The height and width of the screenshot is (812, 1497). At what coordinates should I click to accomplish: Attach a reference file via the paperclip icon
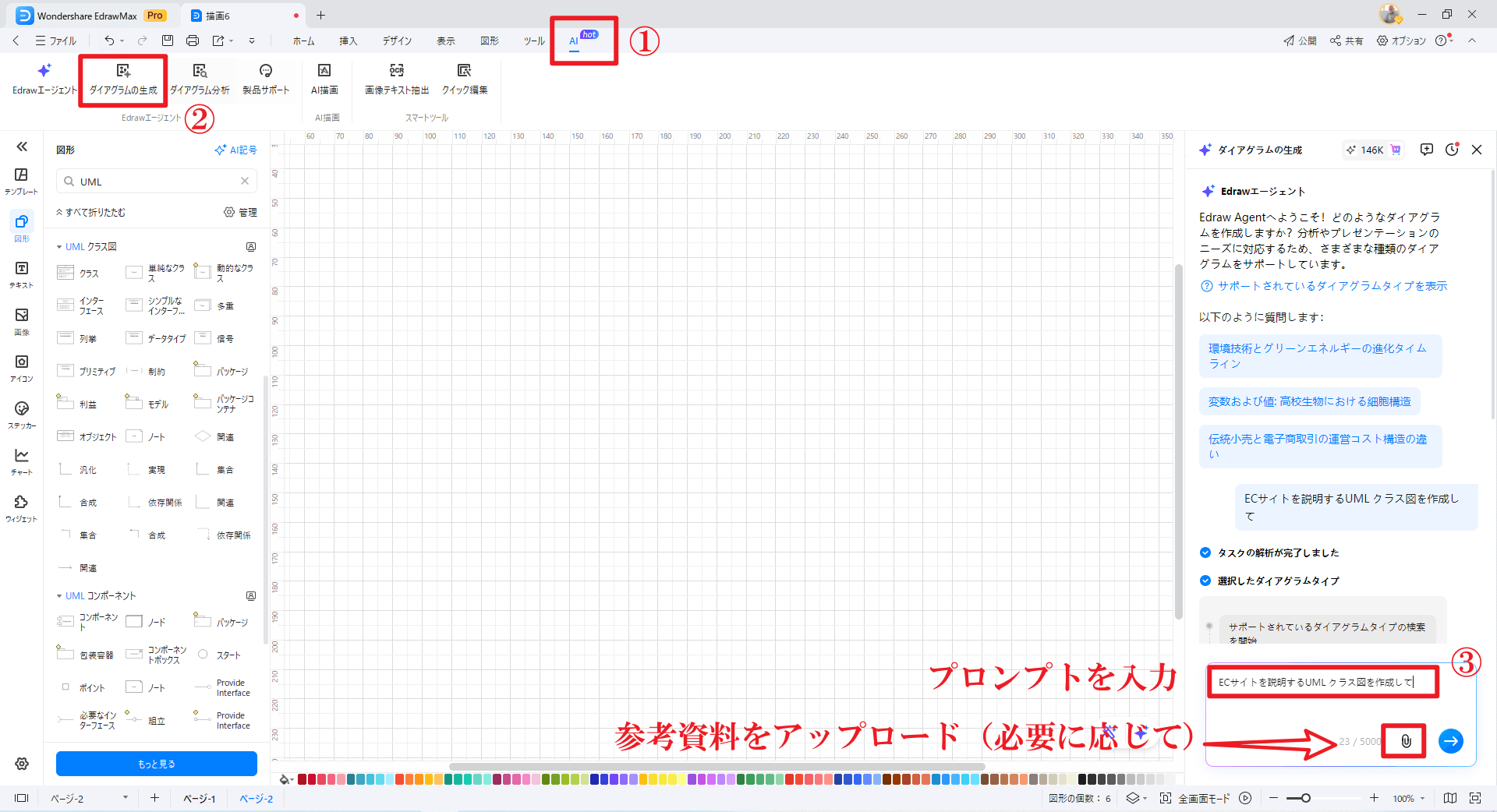coord(1403,741)
